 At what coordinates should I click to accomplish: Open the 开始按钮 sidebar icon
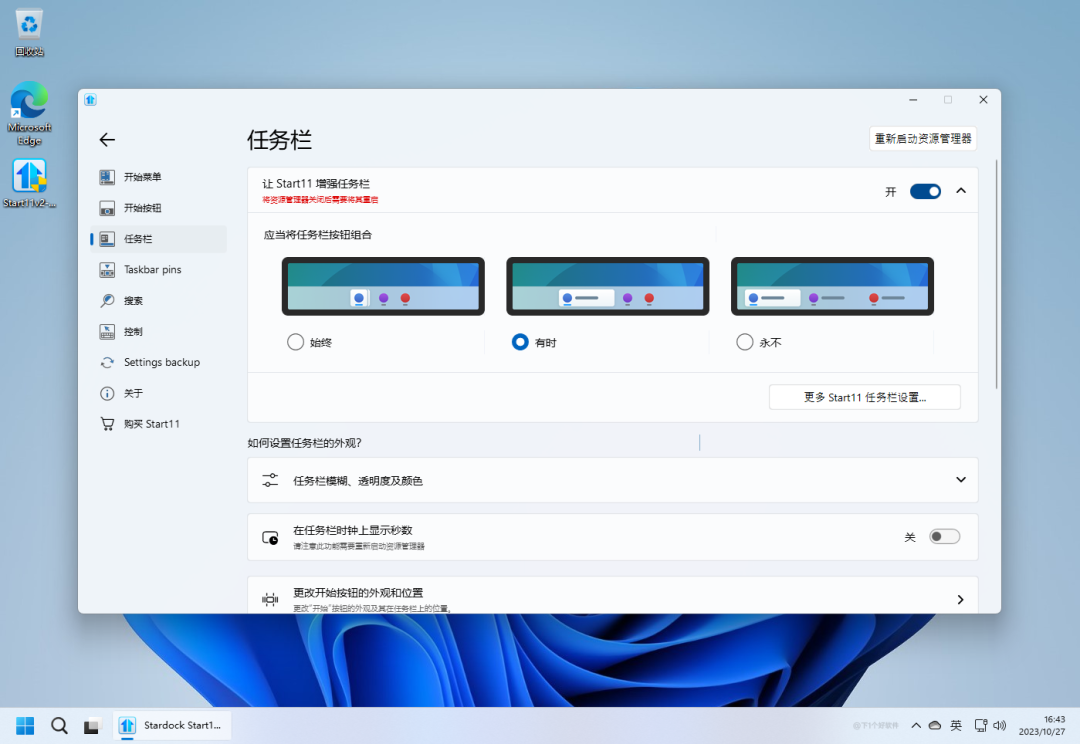(107, 208)
